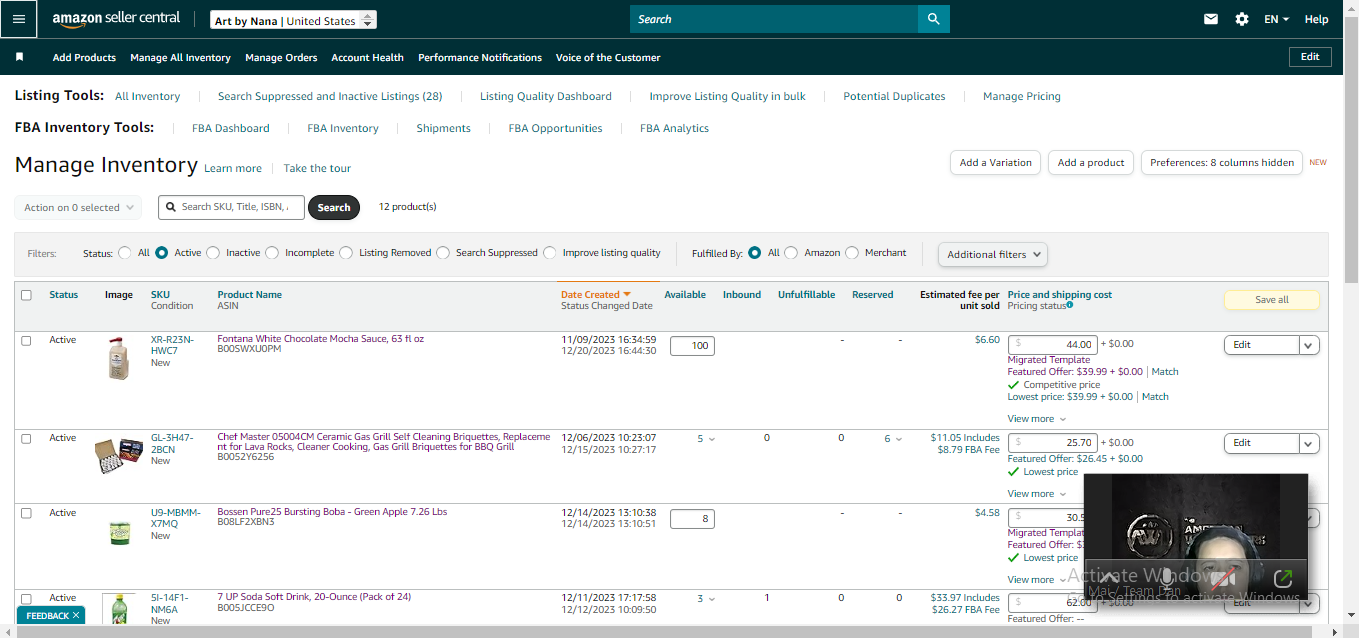Click the header Search input field

coord(774,19)
